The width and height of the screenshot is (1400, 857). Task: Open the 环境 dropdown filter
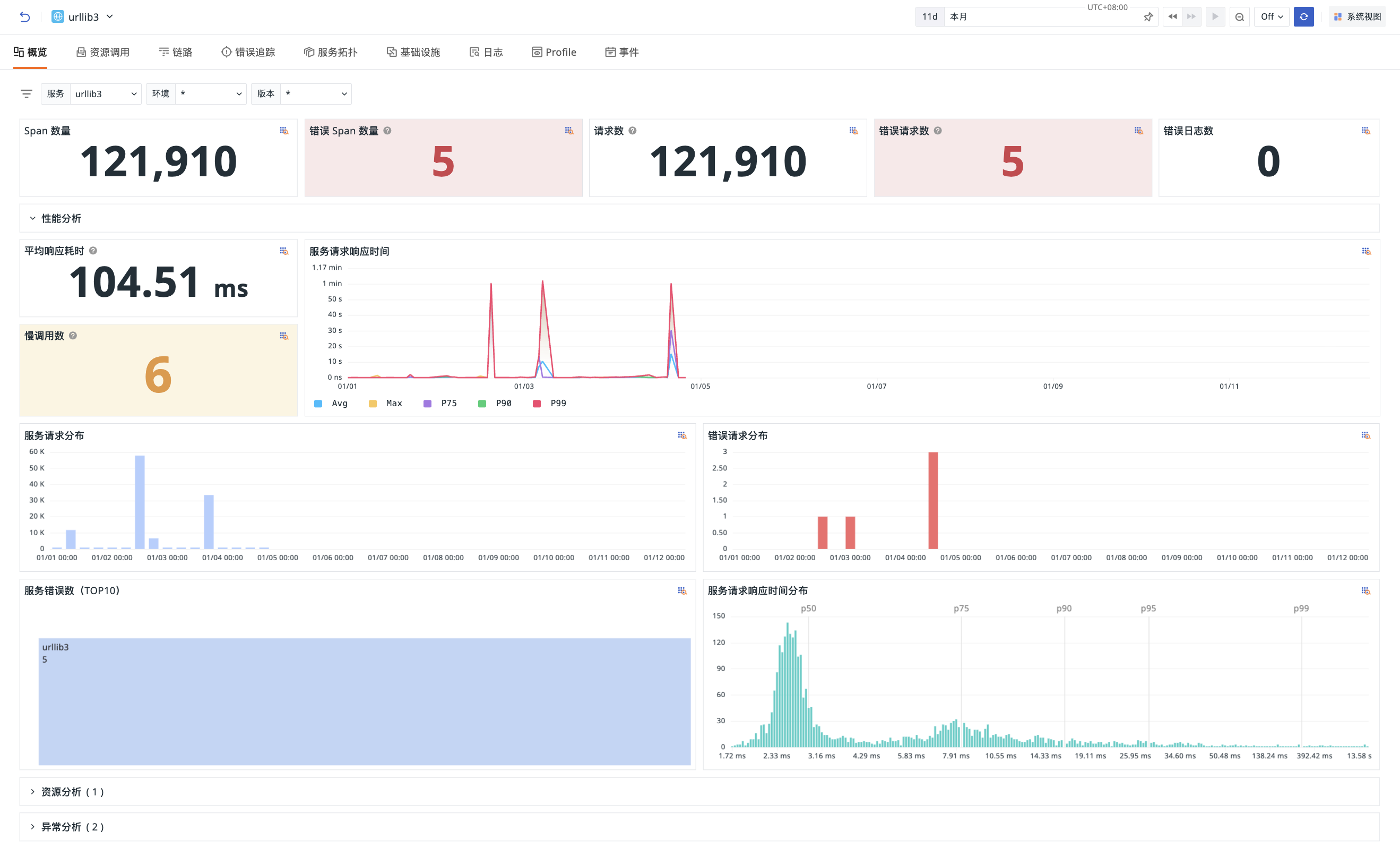click(196, 94)
